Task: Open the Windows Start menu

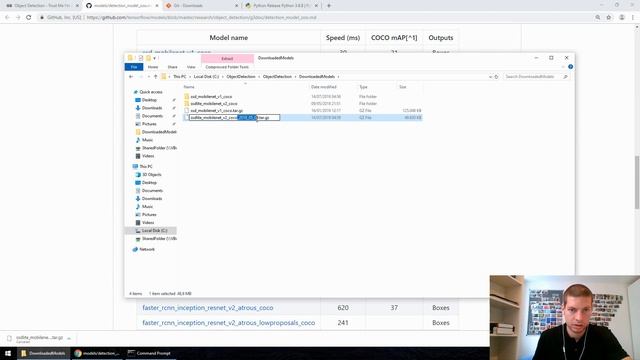Action: [8, 353]
